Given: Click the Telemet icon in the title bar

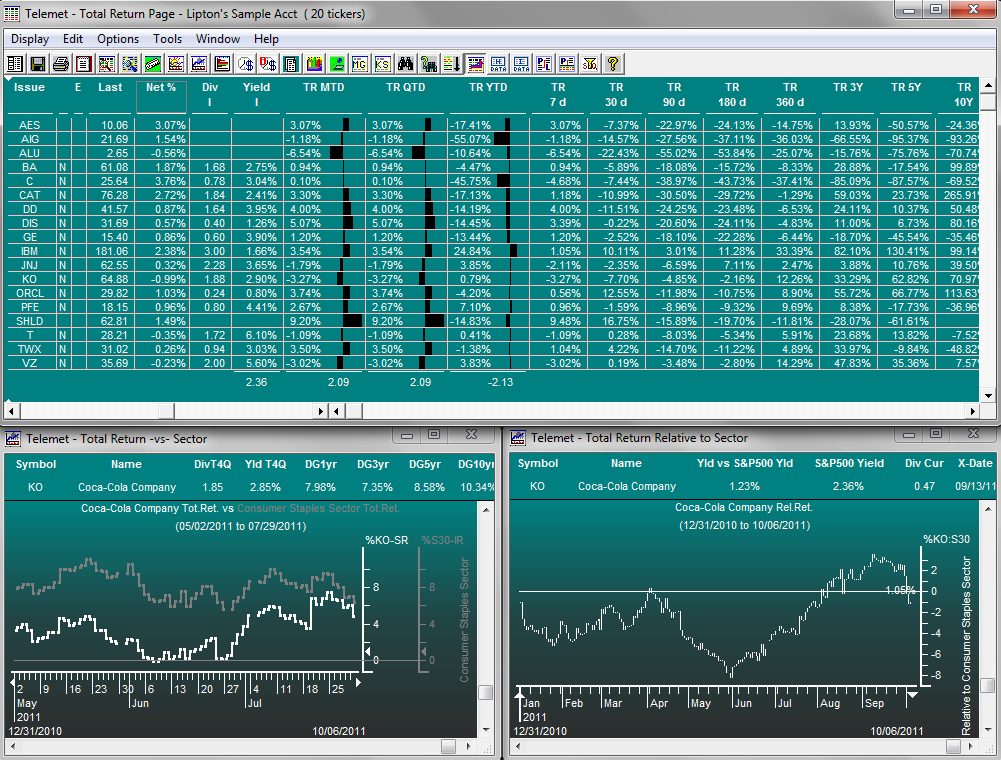Looking at the screenshot, I should click(11, 13).
